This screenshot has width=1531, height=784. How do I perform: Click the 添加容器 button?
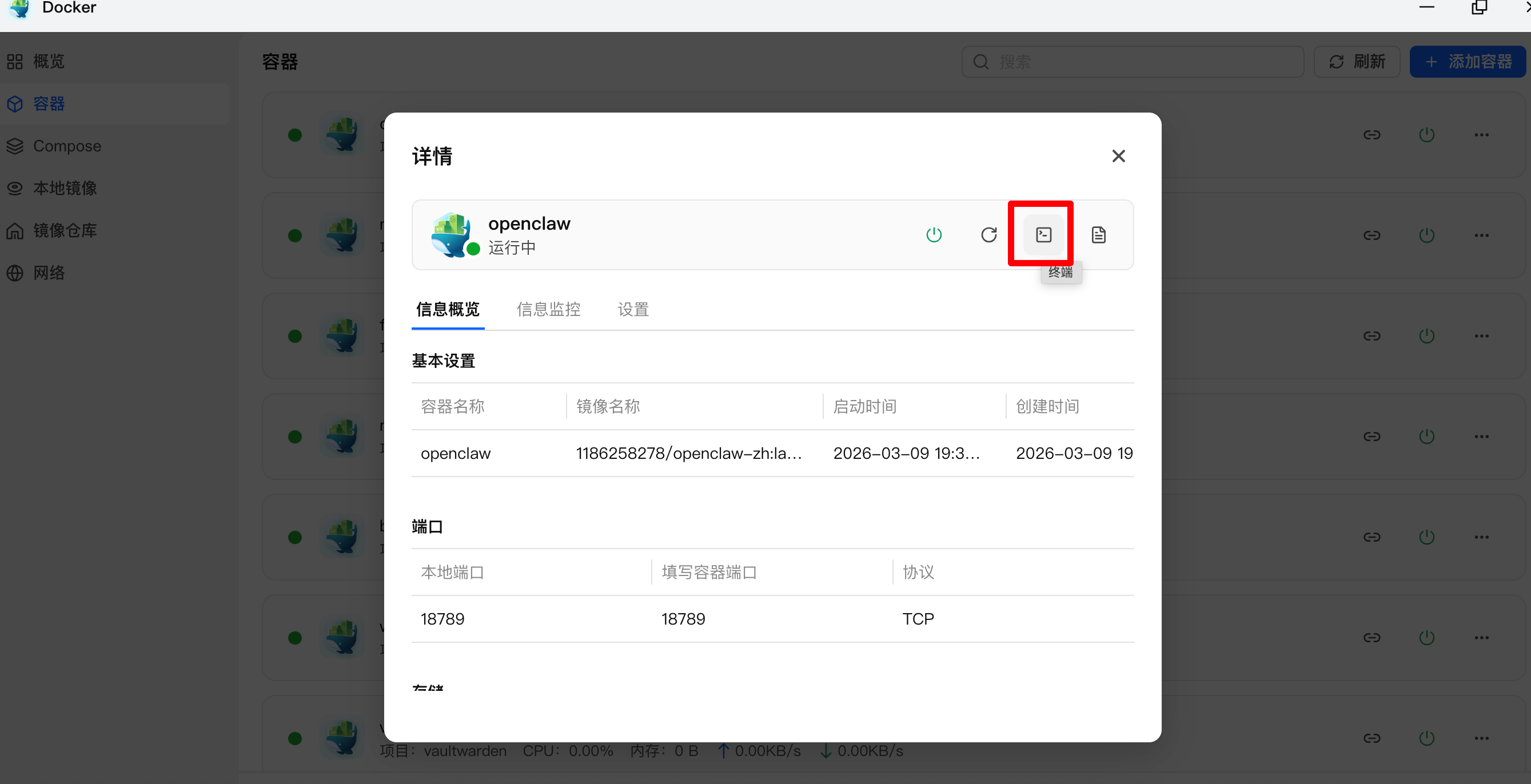point(1468,62)
